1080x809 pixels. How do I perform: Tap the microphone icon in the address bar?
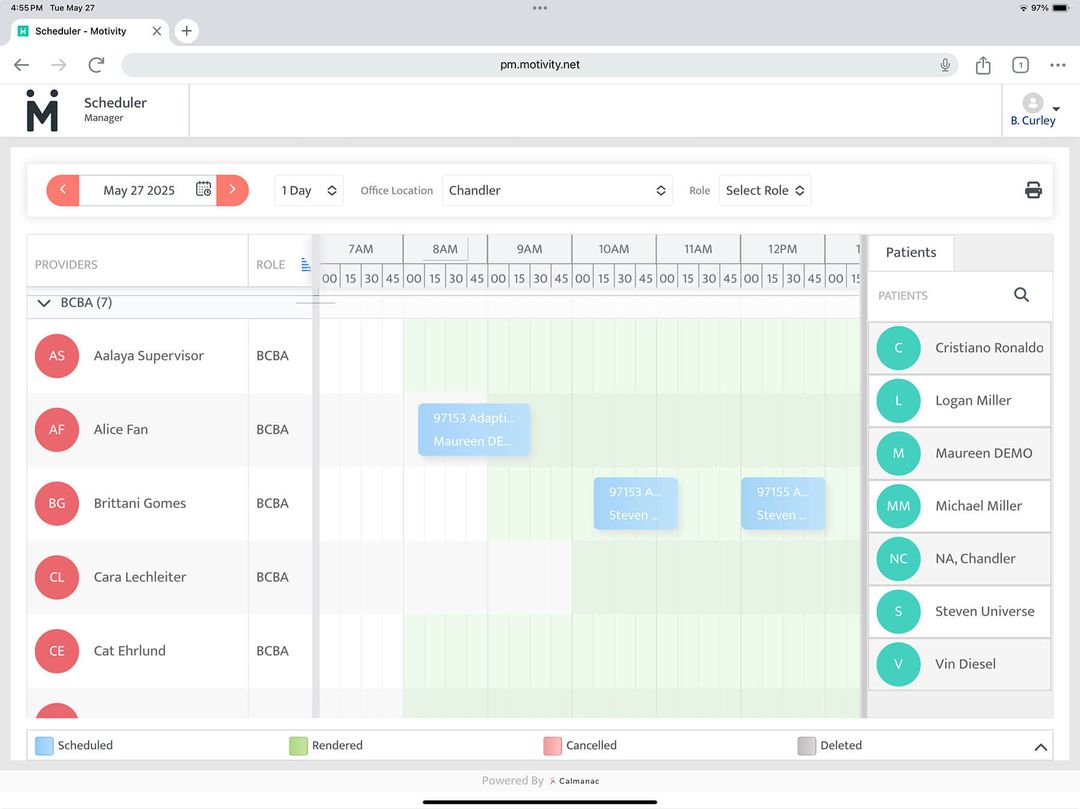(944, 64)
